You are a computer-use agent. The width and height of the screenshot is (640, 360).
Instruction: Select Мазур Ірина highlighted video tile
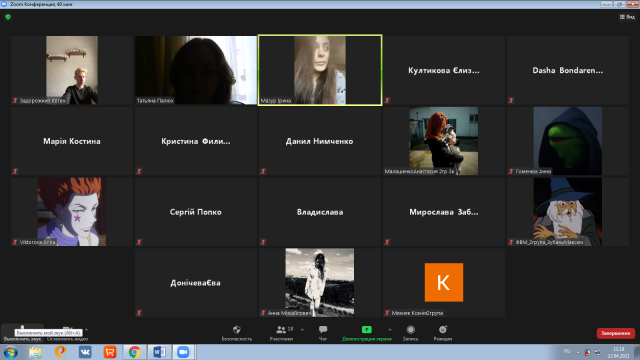(x=320, y=70)
